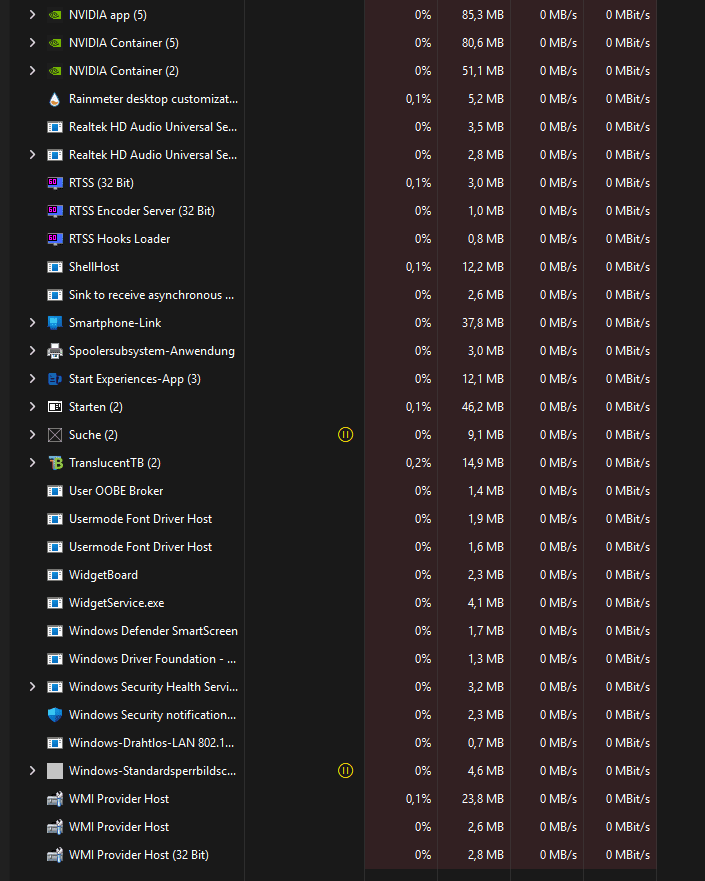The width and height of the screenshot is (705, 881).
Task: Click the RTSS Encoder Server icon
Action: coord(54,211)
